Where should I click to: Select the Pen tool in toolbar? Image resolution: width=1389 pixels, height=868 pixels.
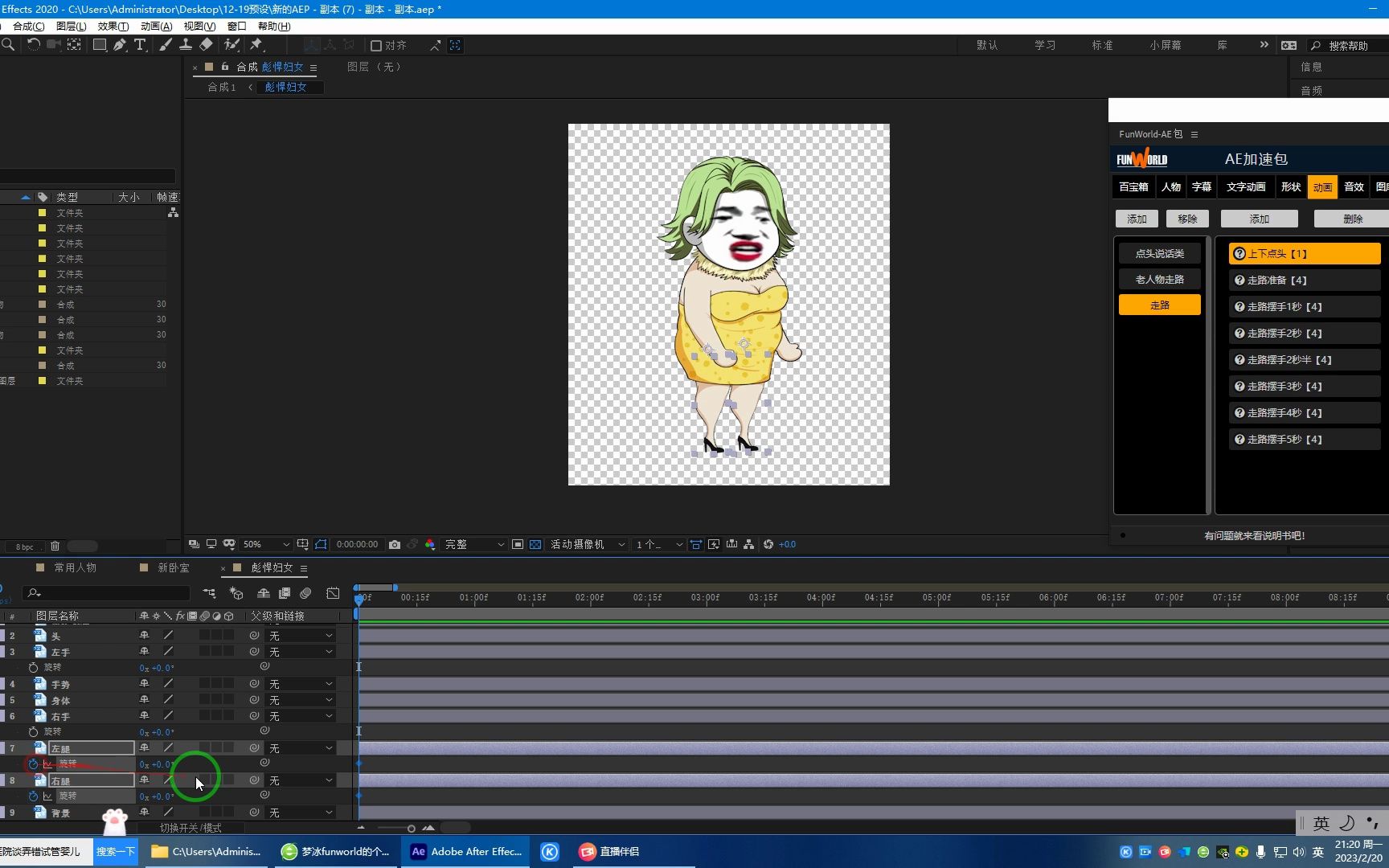coord(120,45)
